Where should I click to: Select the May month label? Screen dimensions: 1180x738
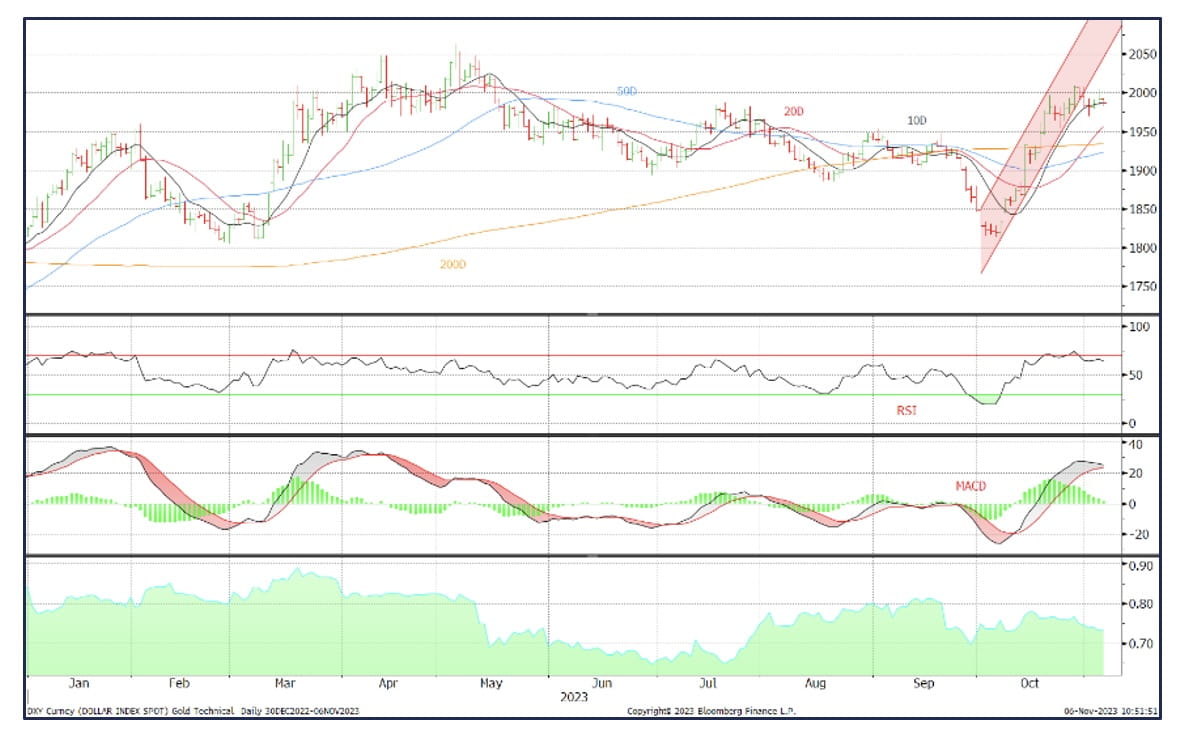(491, 683)
